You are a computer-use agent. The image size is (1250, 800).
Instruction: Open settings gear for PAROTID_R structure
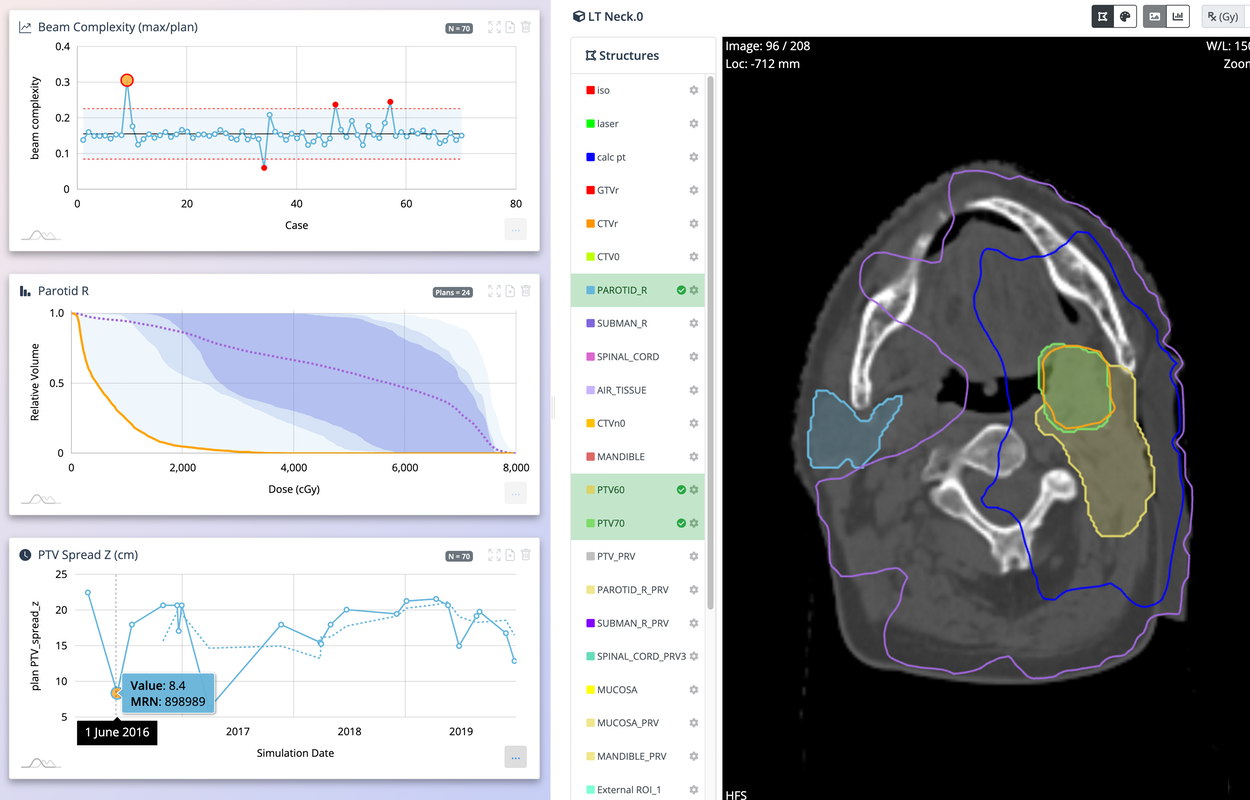click(x=694, y=290)
